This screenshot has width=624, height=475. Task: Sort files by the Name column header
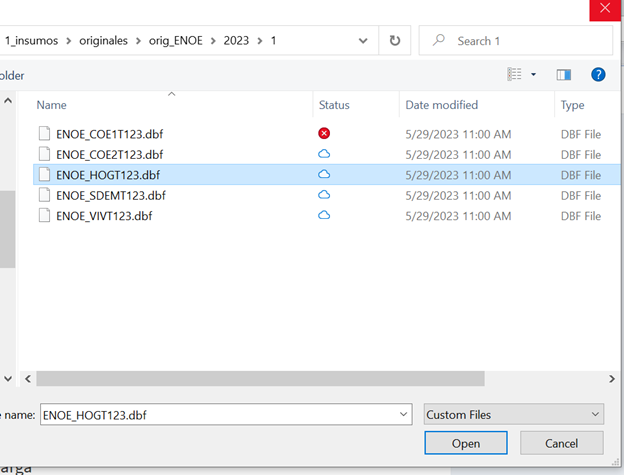click(x=52, y=105)
